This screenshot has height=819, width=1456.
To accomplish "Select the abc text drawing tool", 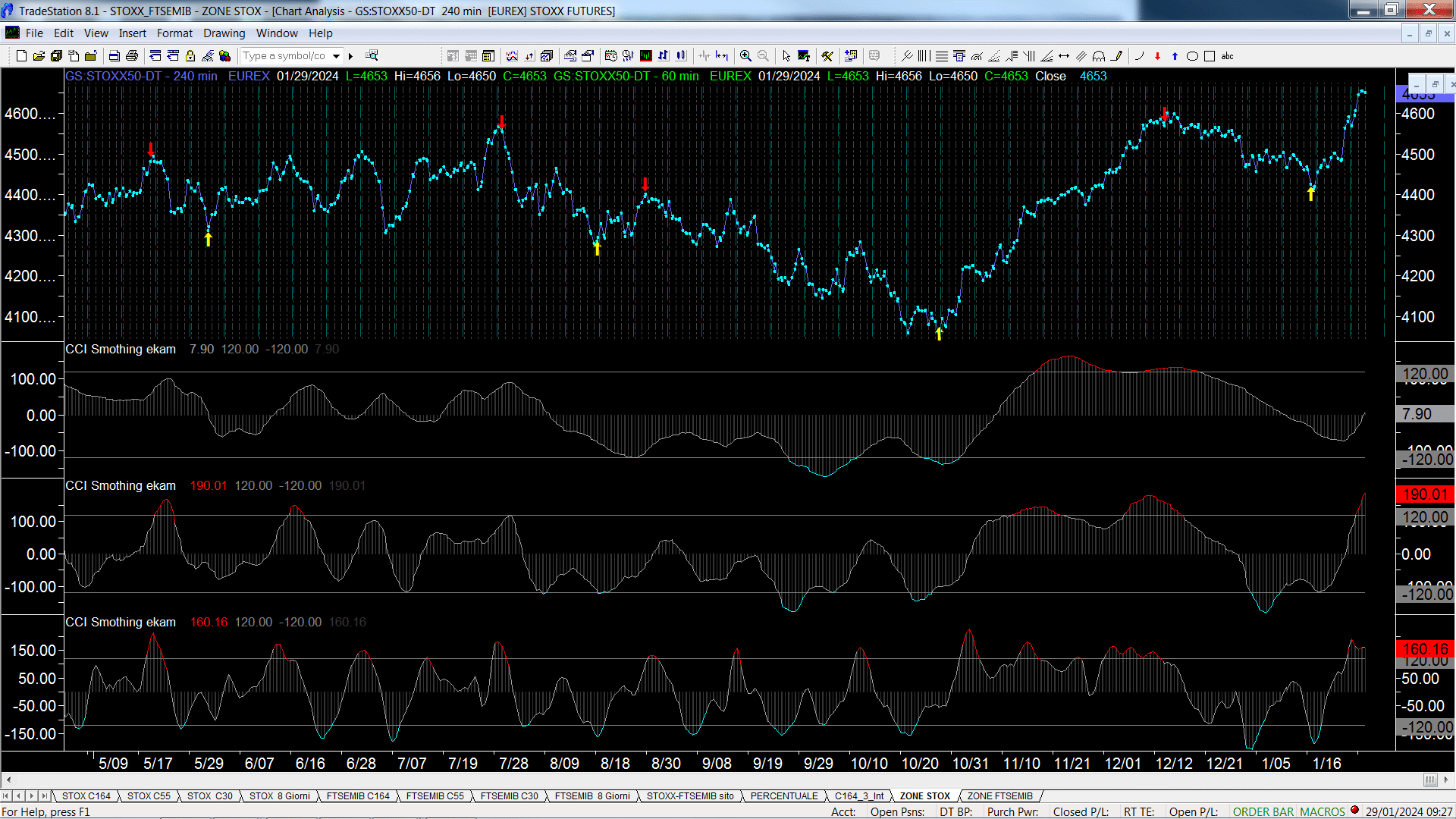I will coord(1228,56).
